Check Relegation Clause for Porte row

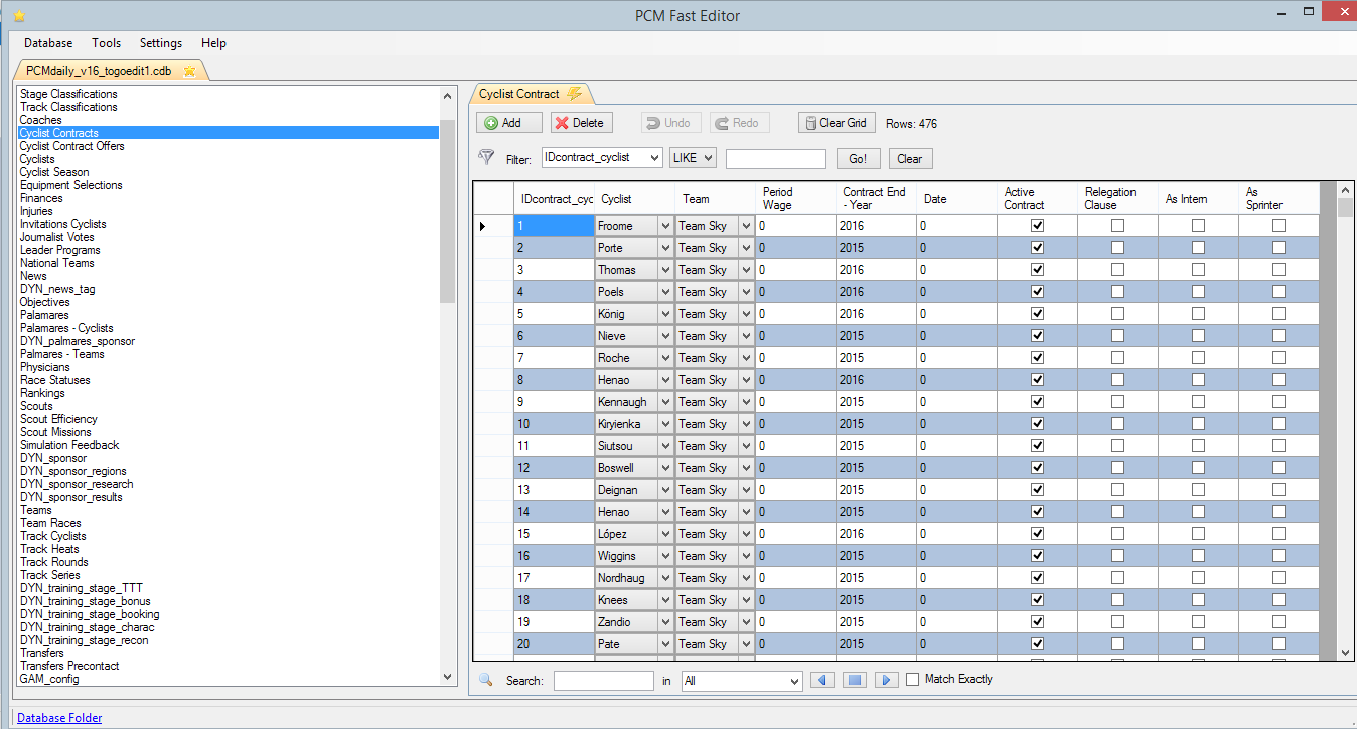[x=1117, y=248]
